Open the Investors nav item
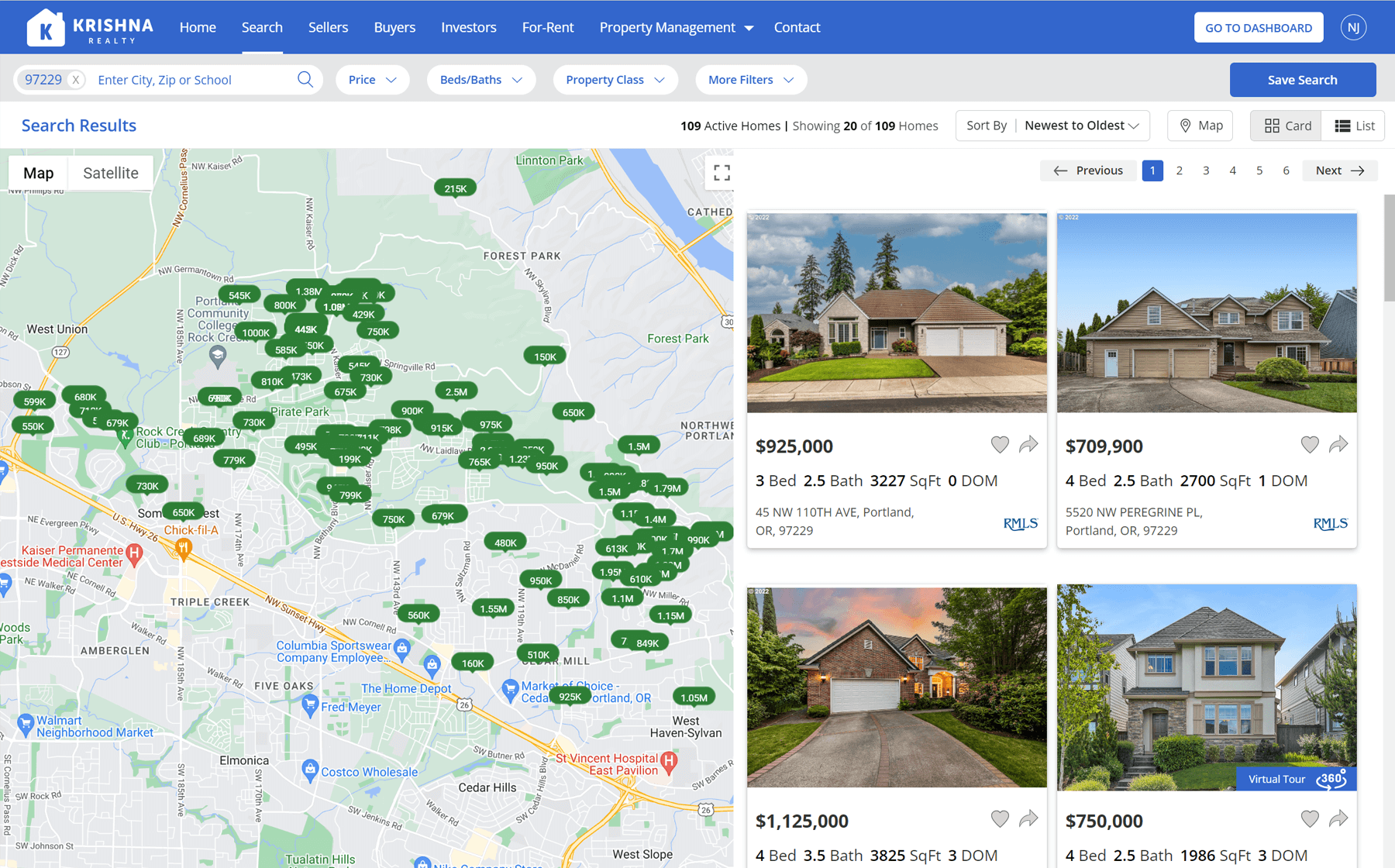Screen dimensions: 1395x868 (x=469, y=27)
